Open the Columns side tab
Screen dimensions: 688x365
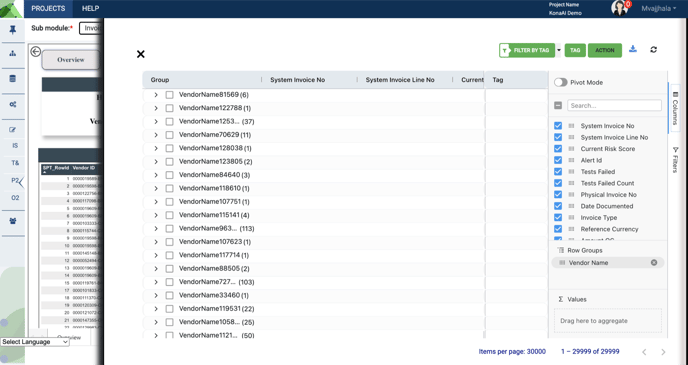click(x=675, y=108)
